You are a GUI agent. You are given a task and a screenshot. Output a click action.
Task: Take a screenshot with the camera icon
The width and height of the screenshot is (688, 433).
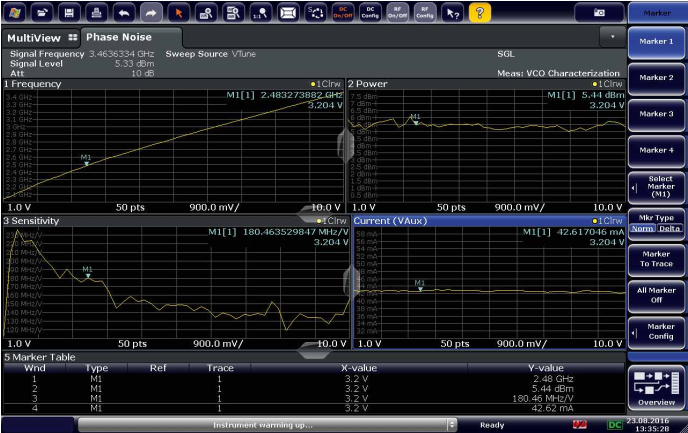(x=599, y=12)
